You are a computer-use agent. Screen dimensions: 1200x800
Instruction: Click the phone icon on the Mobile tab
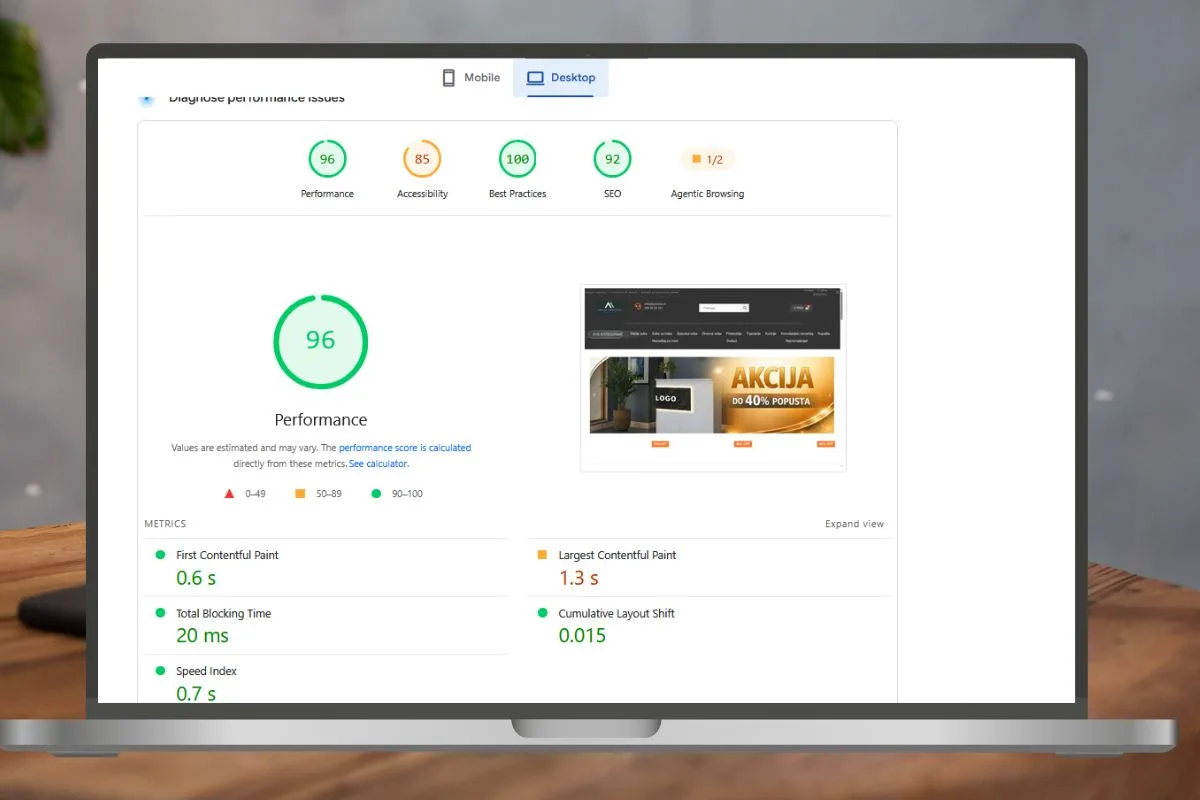pyautogui.click(x=449, y=78)
